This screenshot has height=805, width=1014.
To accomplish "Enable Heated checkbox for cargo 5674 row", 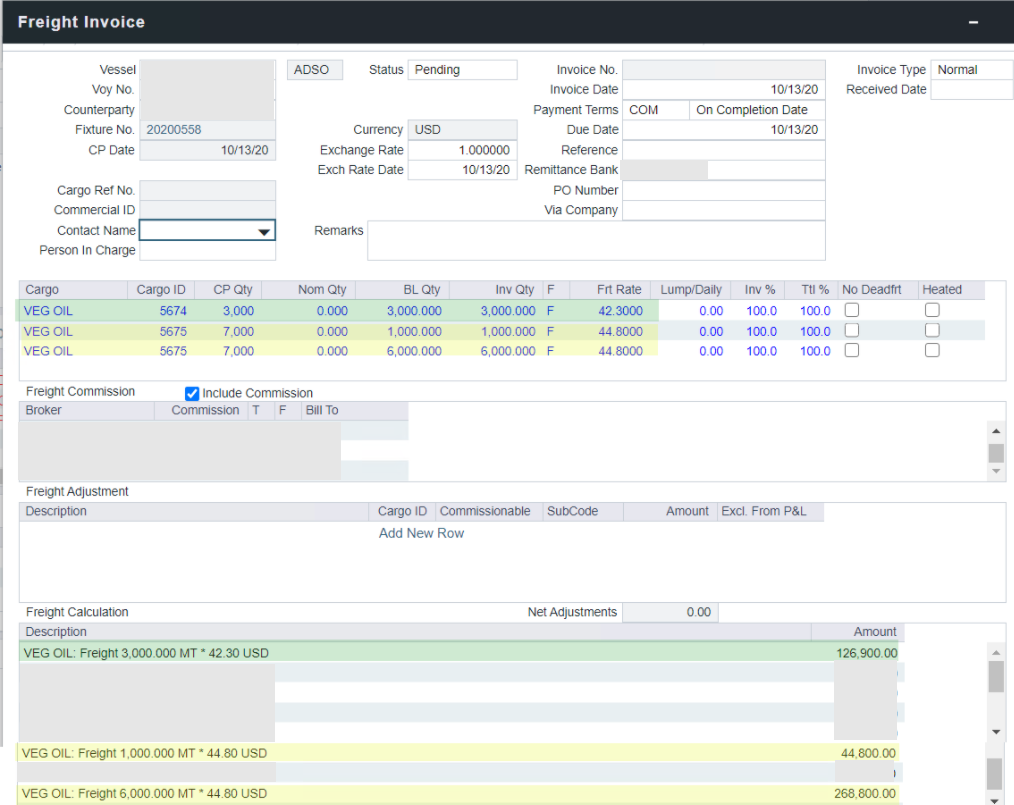I will click(x=932, y=311).
